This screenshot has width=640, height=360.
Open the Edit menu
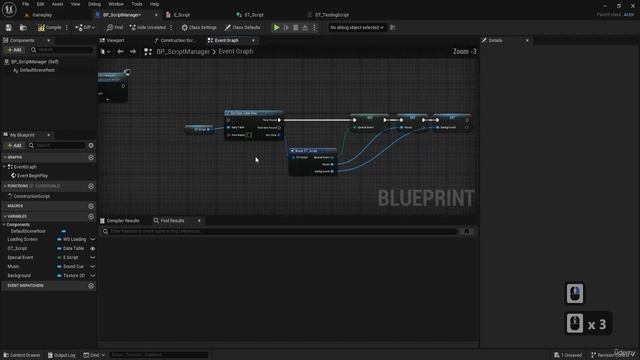point(40,4)
